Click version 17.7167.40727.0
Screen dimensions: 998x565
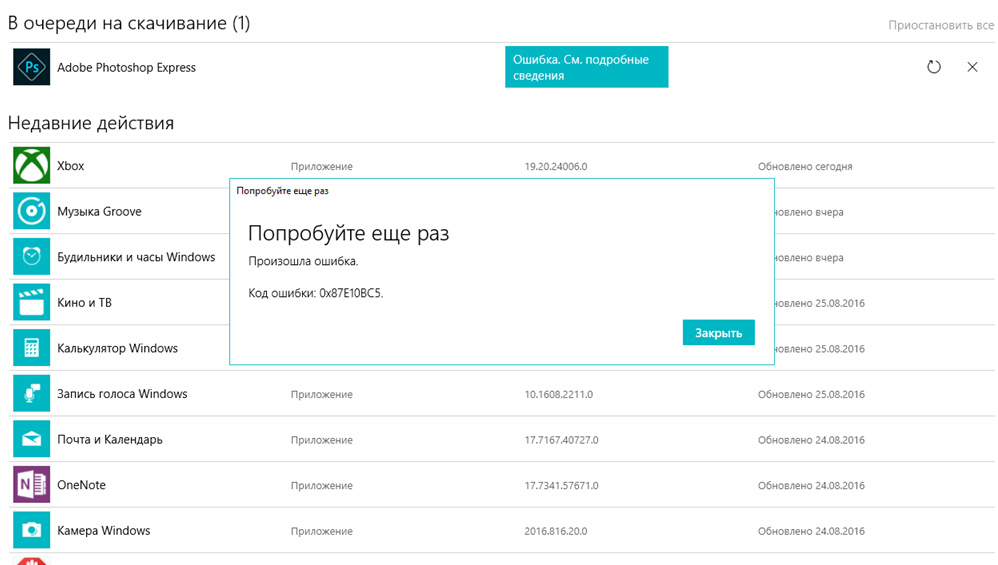(561, 440)
